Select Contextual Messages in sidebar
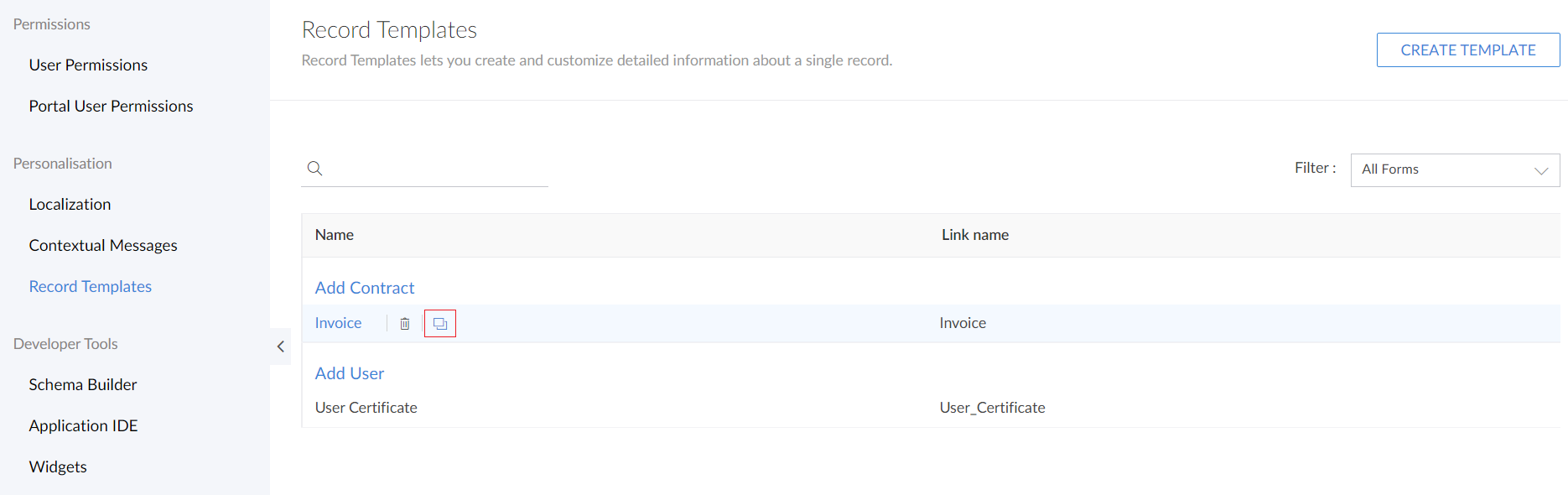 (x=103, y=246)
